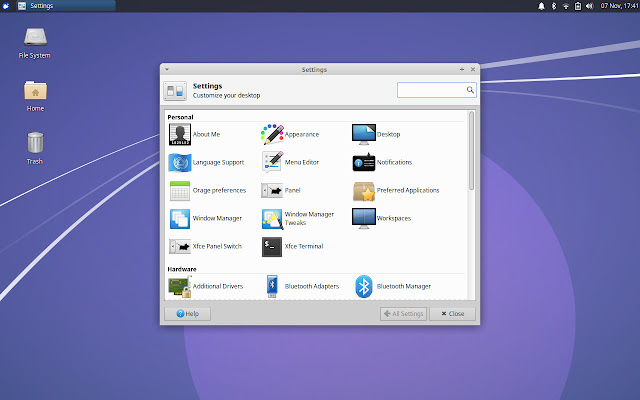Launch the Menu Editor icon
This screenshot has height=400, width=640.
tap(272, 162)
